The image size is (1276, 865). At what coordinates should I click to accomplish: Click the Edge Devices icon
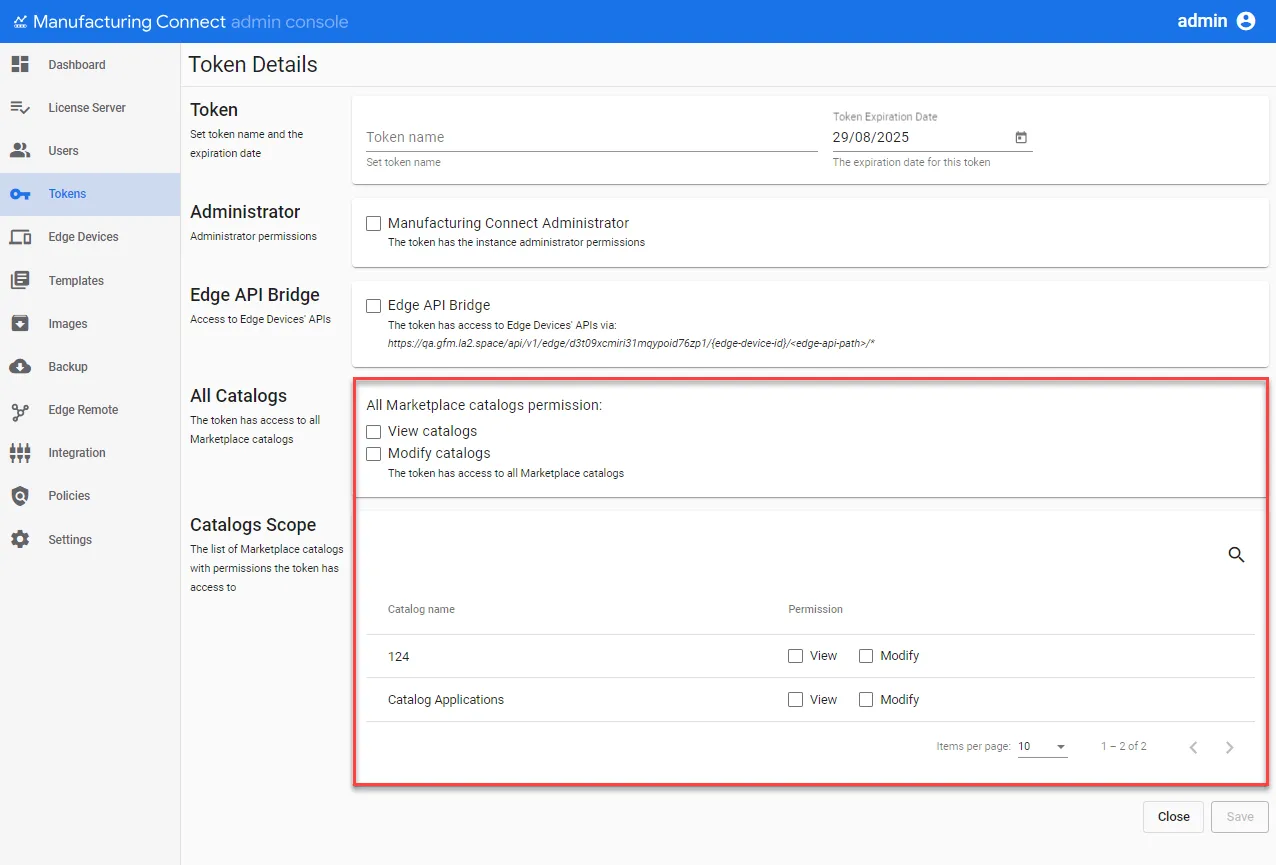coord(20,237)
